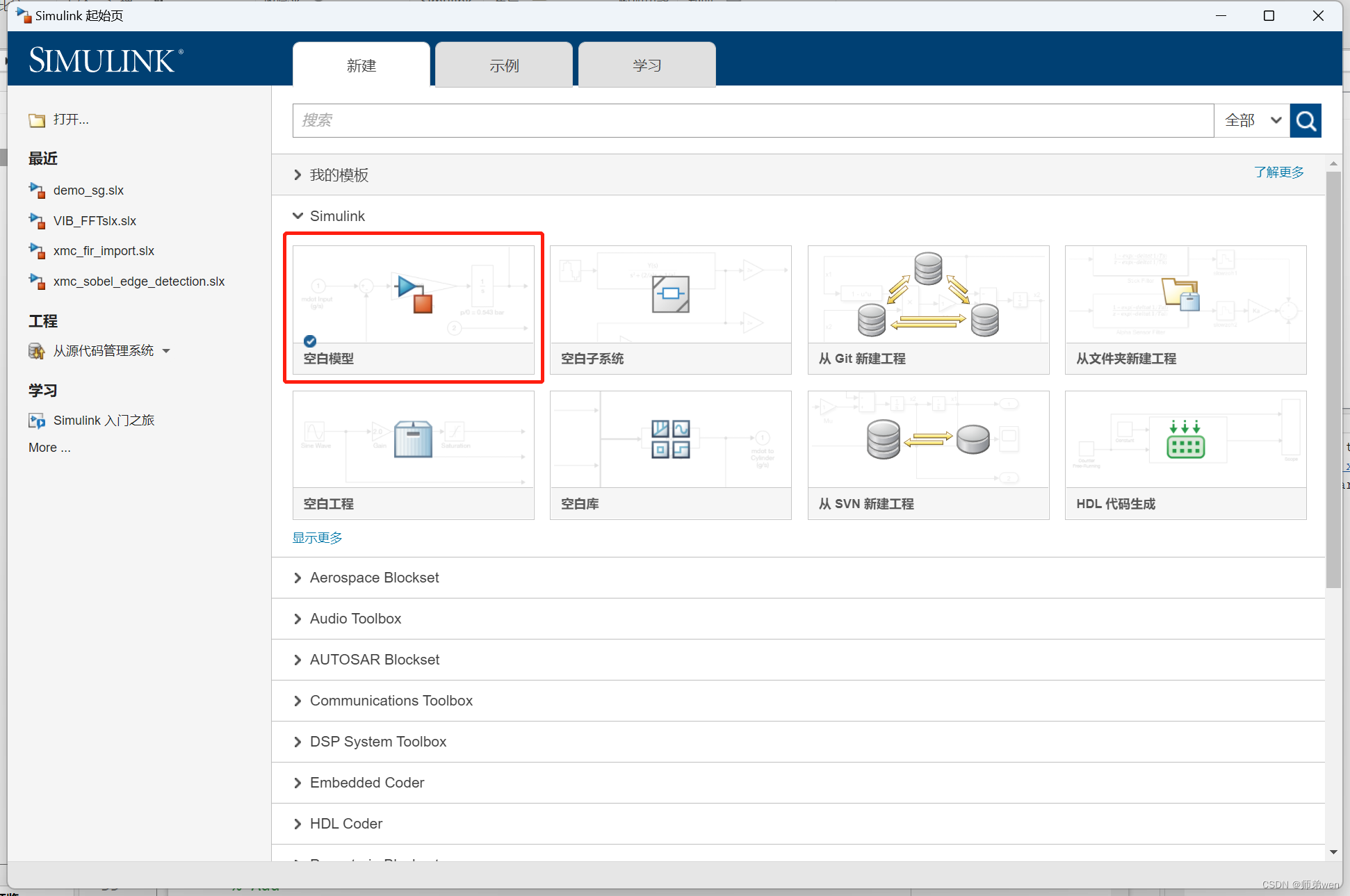The image size is (1350, 896).
Task: Open recent file xmc_sobel_edge_detection.slx
Action: (x=139, y=282)
